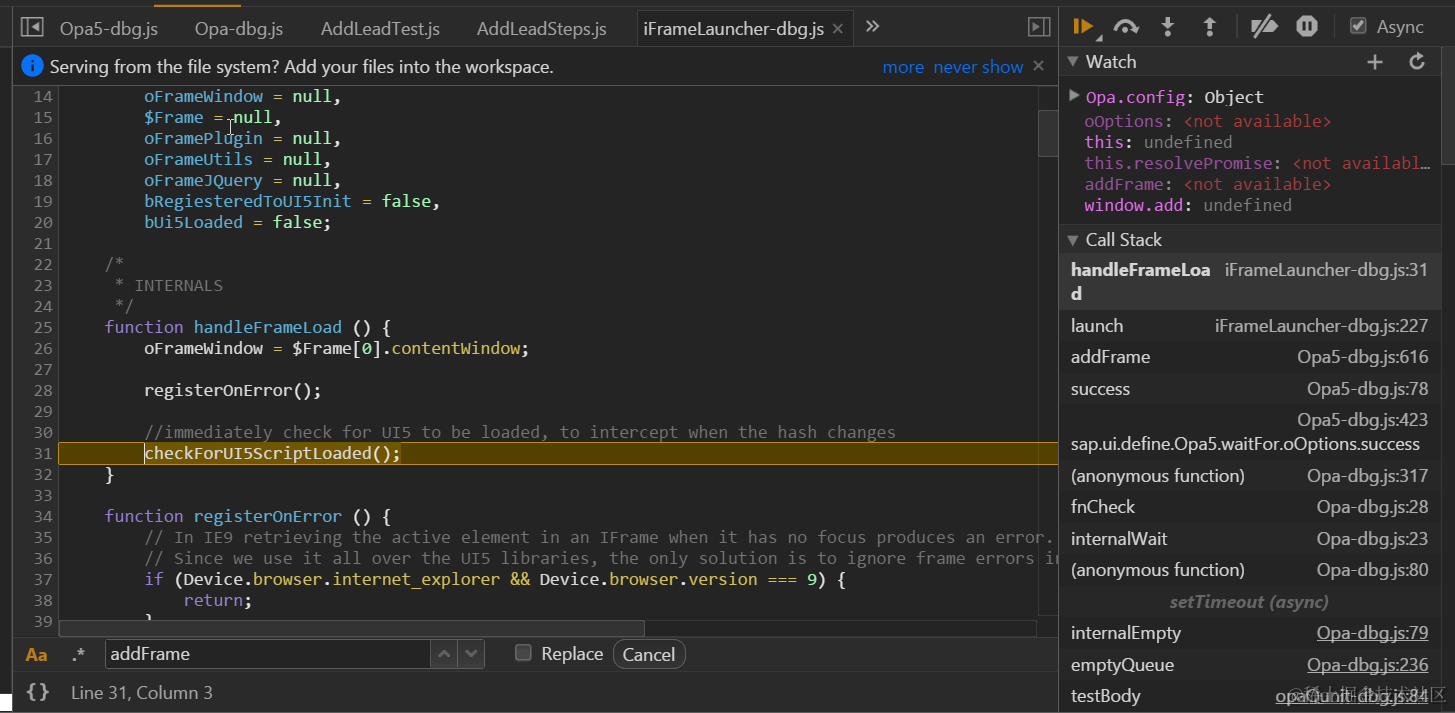The height and width of the screenshot is (713, 1455).
Task: Open the Opa-dbg.js:236 source link
Action: tap(1367, 665)
